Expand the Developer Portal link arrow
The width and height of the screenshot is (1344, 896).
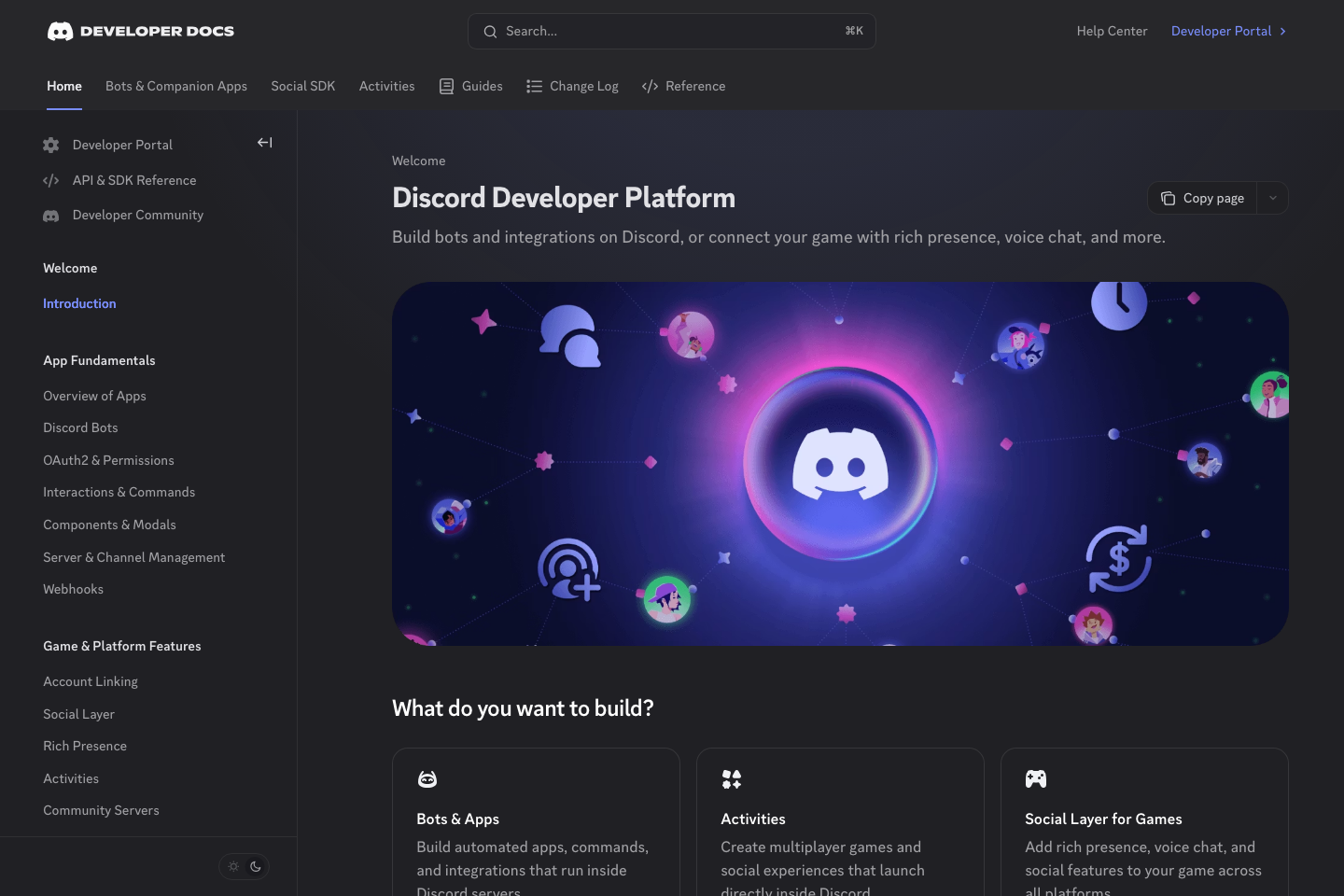coord(1283,31)
